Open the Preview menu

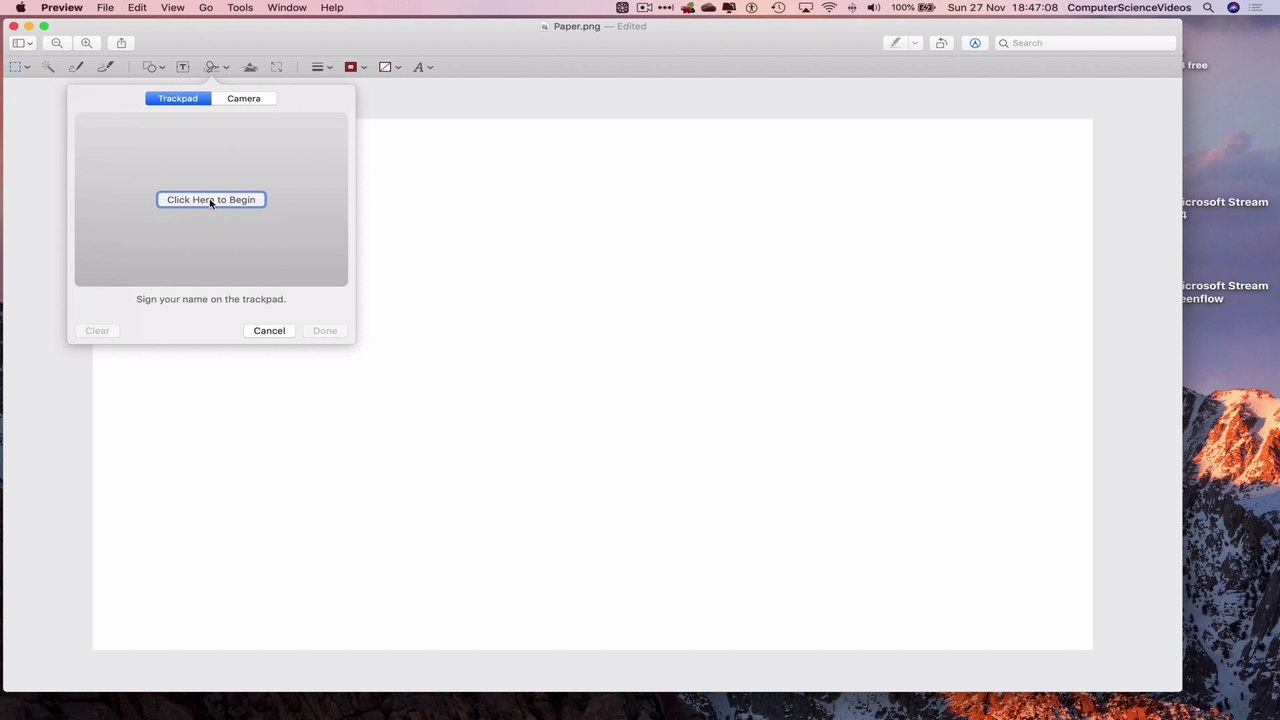(62, 8)
